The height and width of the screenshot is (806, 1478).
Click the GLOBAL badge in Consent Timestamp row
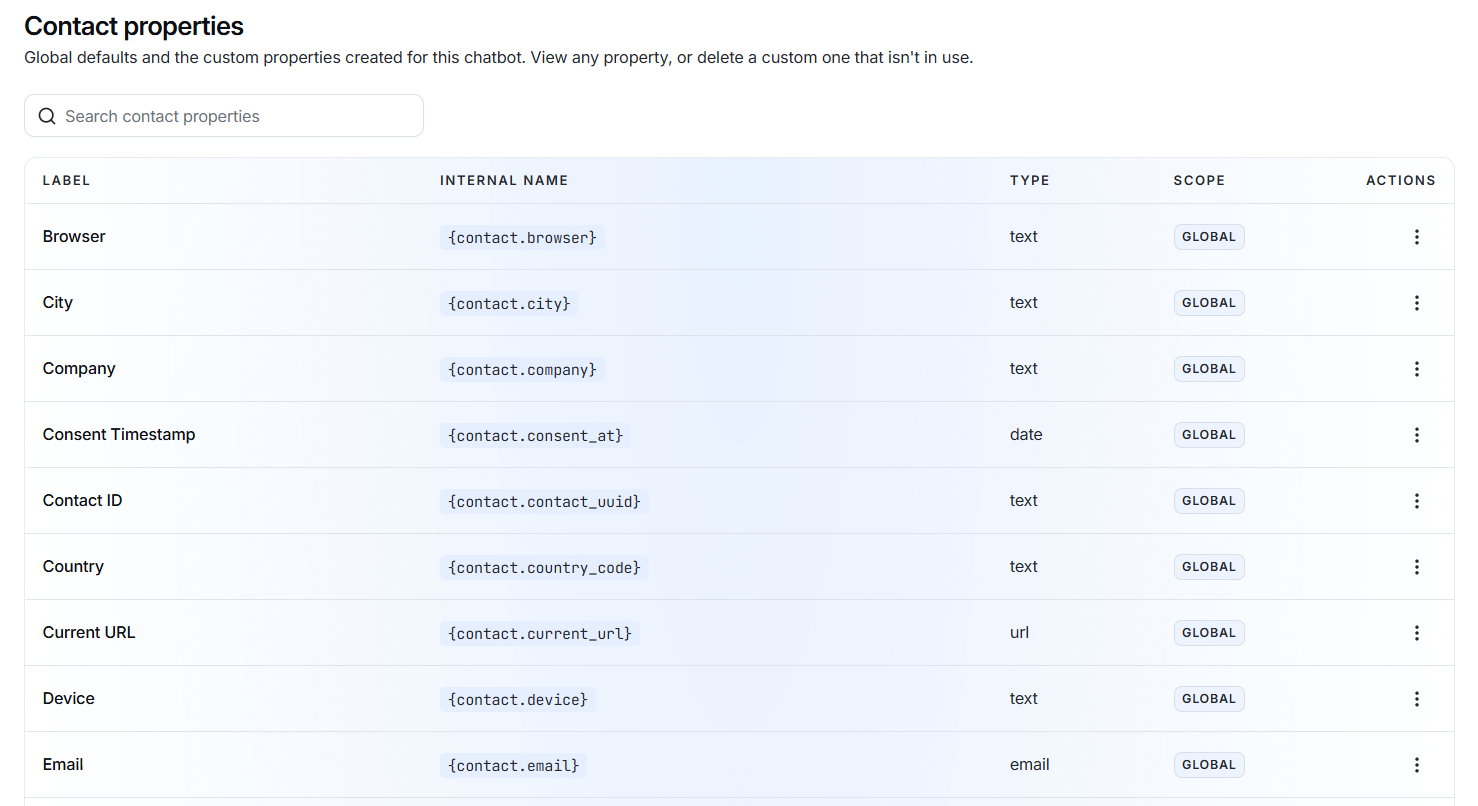tap(1209, 435)
